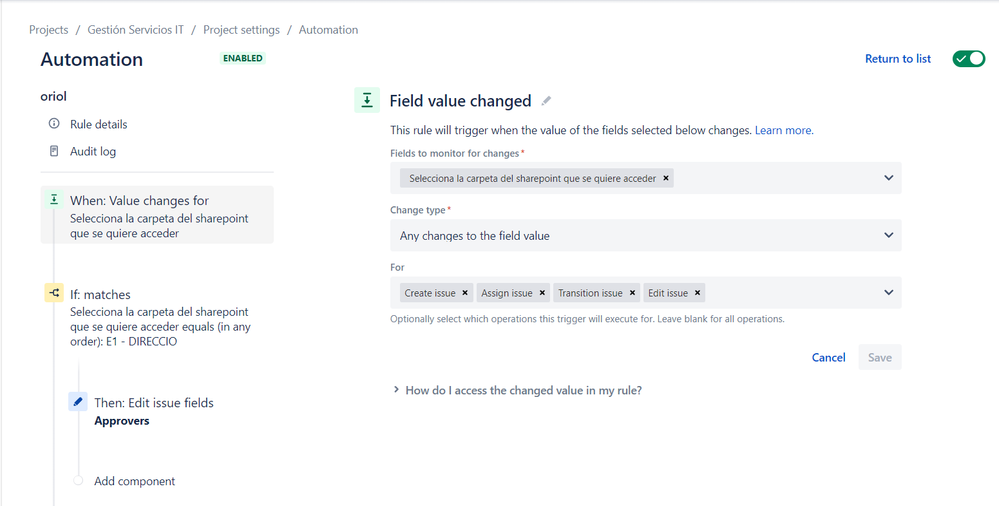This screenshot has width=999, height=506.
Task: Click the blue Edit issue fields pencil icon
Action: (x=78, y=402)
